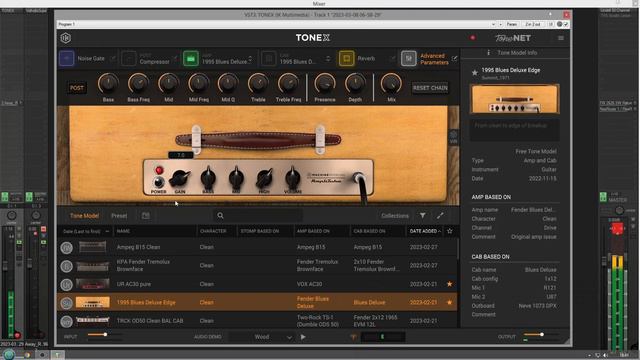This screenshot has width=640, height=360.
Task: Select the TRCK ODS0 Clean BAL CAB row
Action: pyautogui.click(x=257, y=320)
